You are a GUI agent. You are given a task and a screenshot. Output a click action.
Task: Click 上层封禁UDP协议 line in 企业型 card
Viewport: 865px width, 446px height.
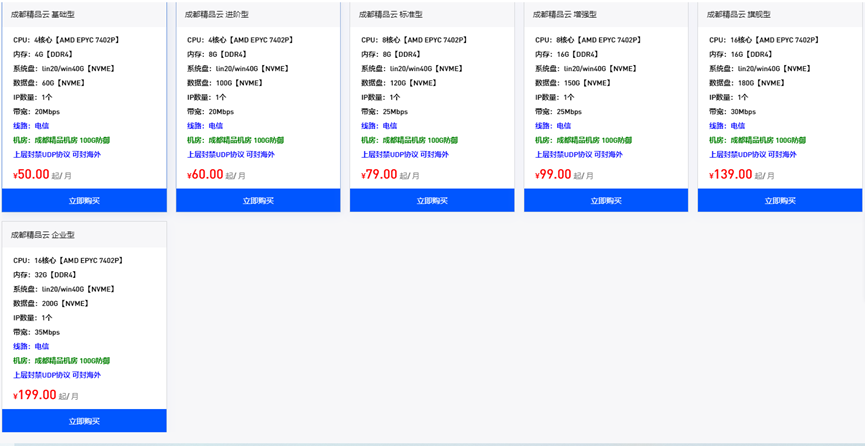(57, 375)
